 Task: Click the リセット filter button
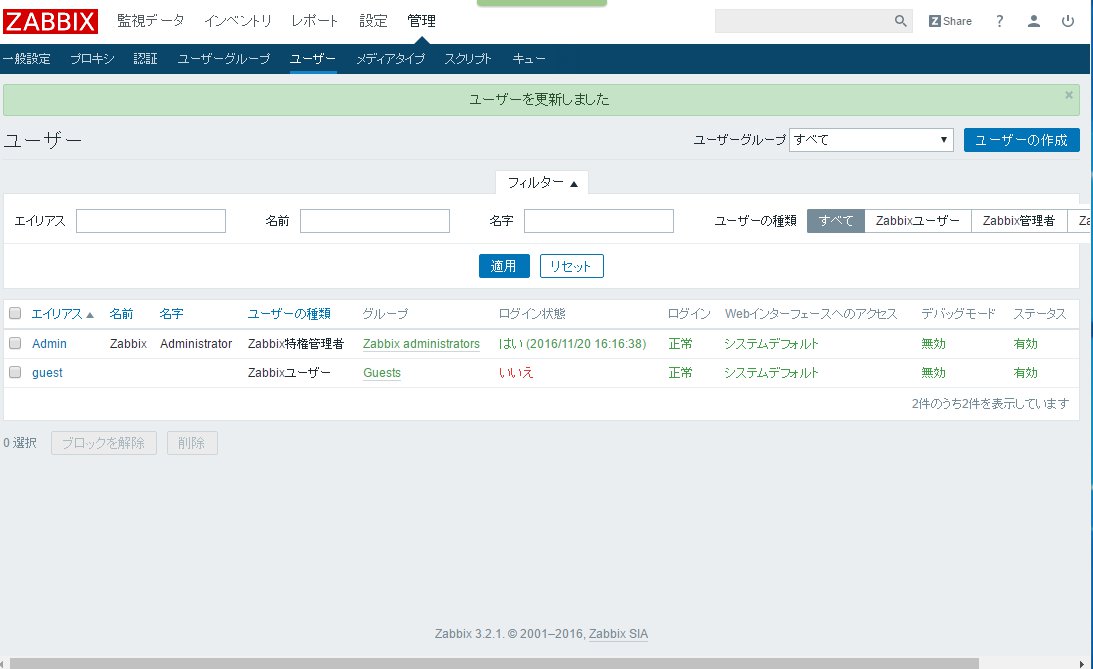[572, 266]
